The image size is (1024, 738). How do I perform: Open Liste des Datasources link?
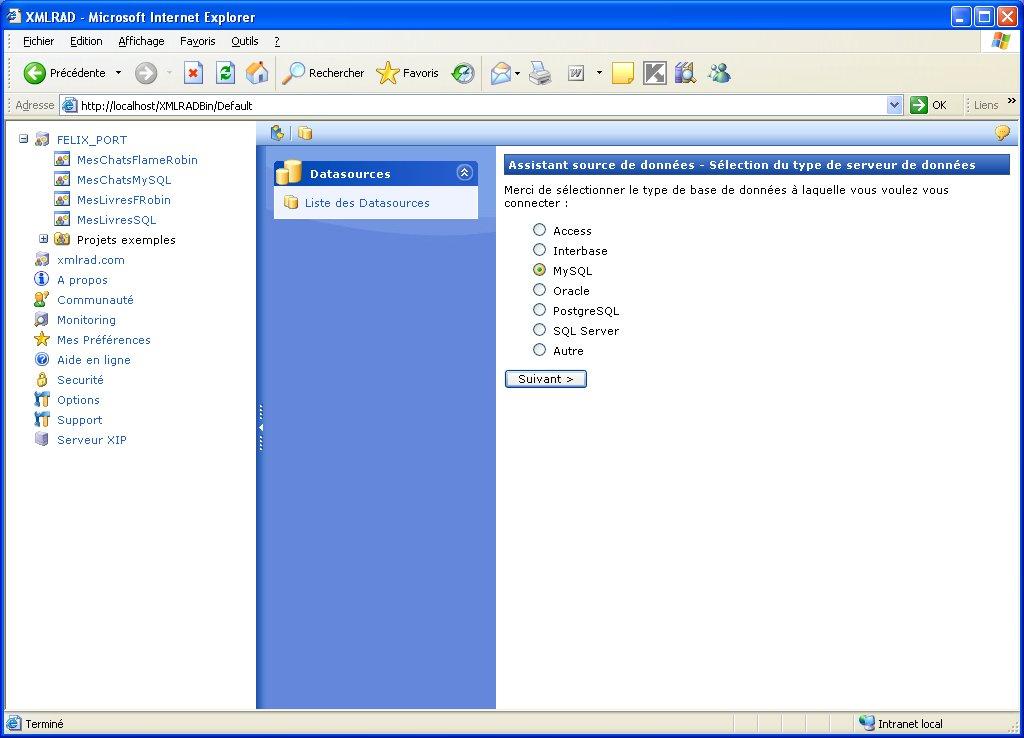pos(366,203)
